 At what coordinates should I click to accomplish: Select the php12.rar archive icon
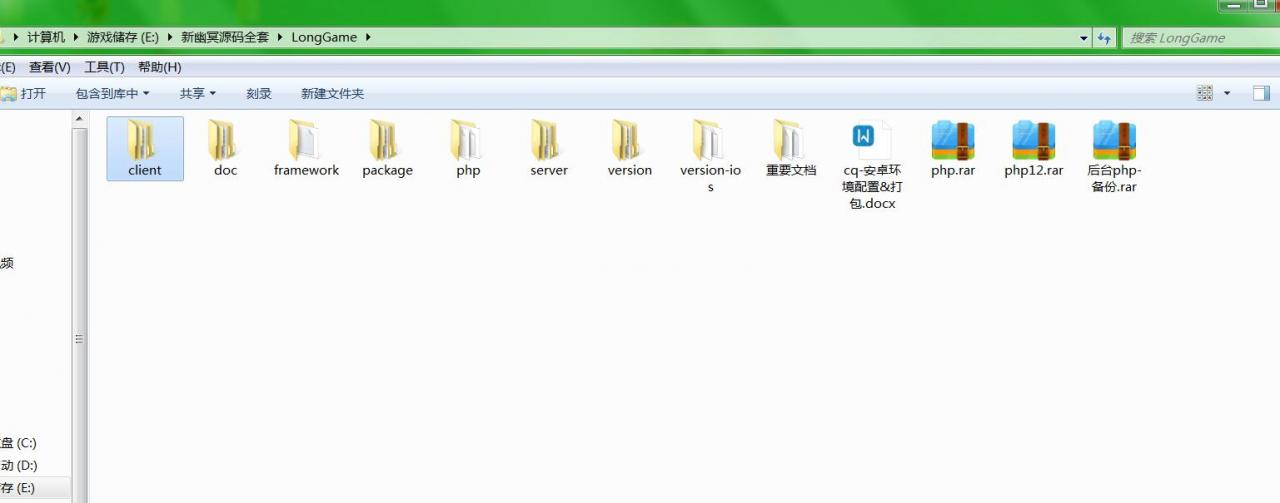[1033, 140]
